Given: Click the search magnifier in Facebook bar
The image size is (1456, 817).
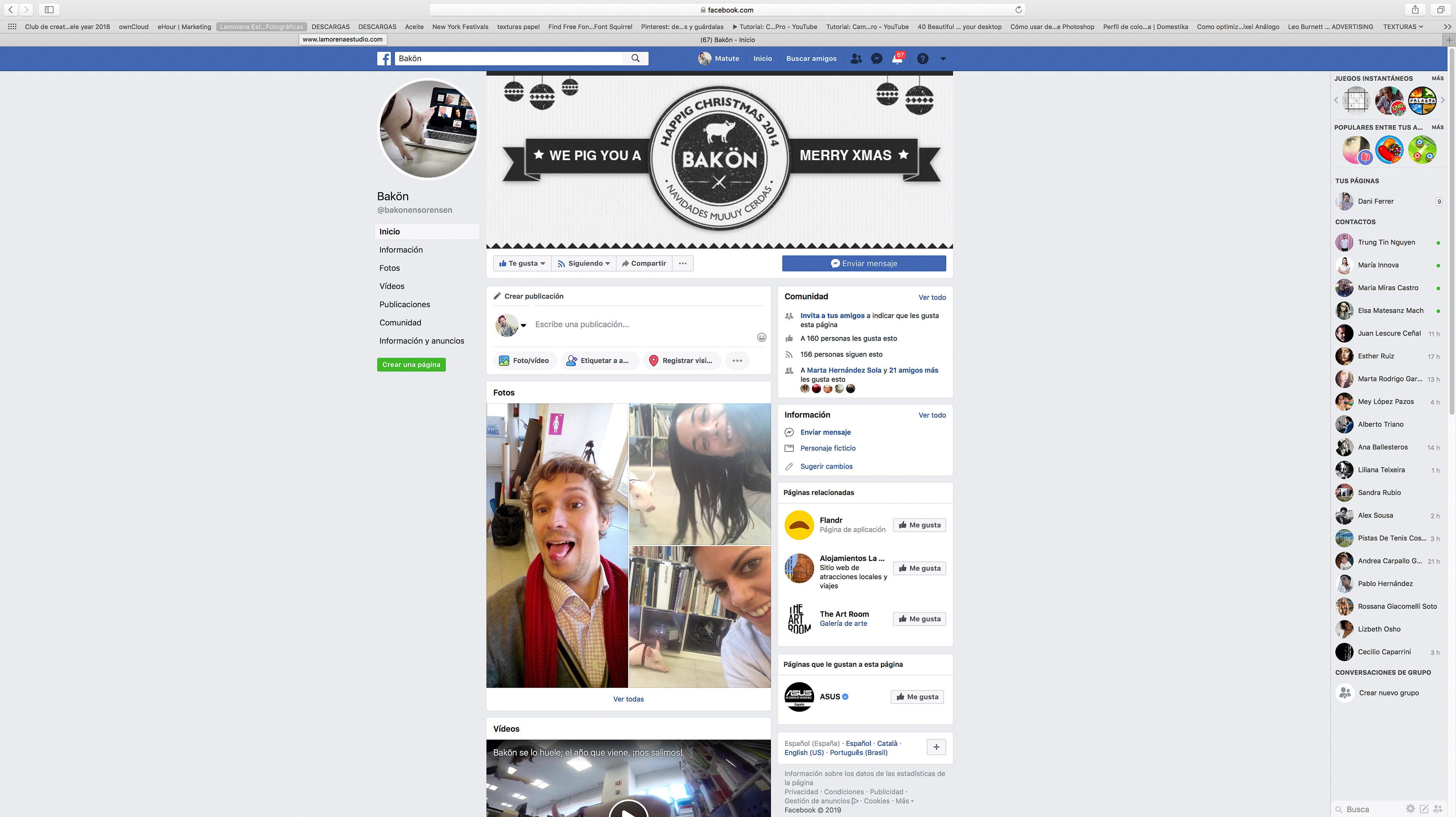Looking at the screenshot, I should point(635,58).
